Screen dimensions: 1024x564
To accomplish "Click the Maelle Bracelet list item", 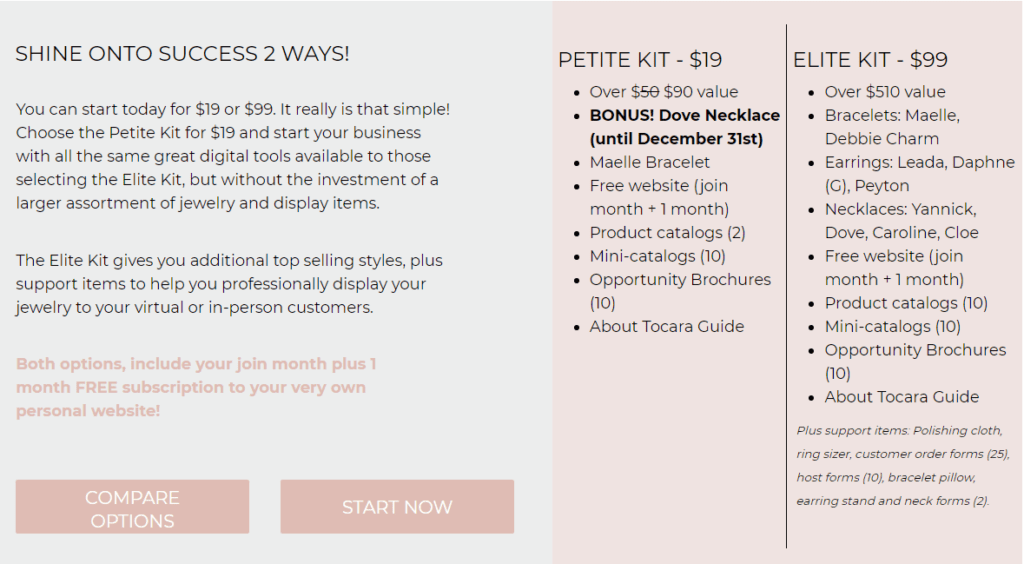I will 649,162.
